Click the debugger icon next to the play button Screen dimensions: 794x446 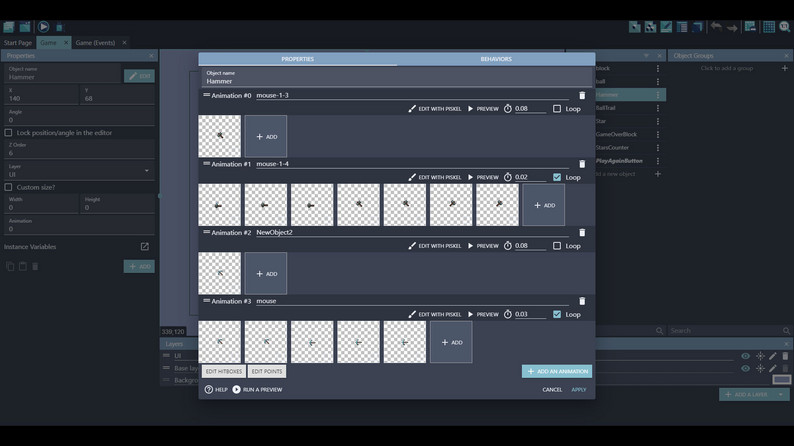[59, 27]
